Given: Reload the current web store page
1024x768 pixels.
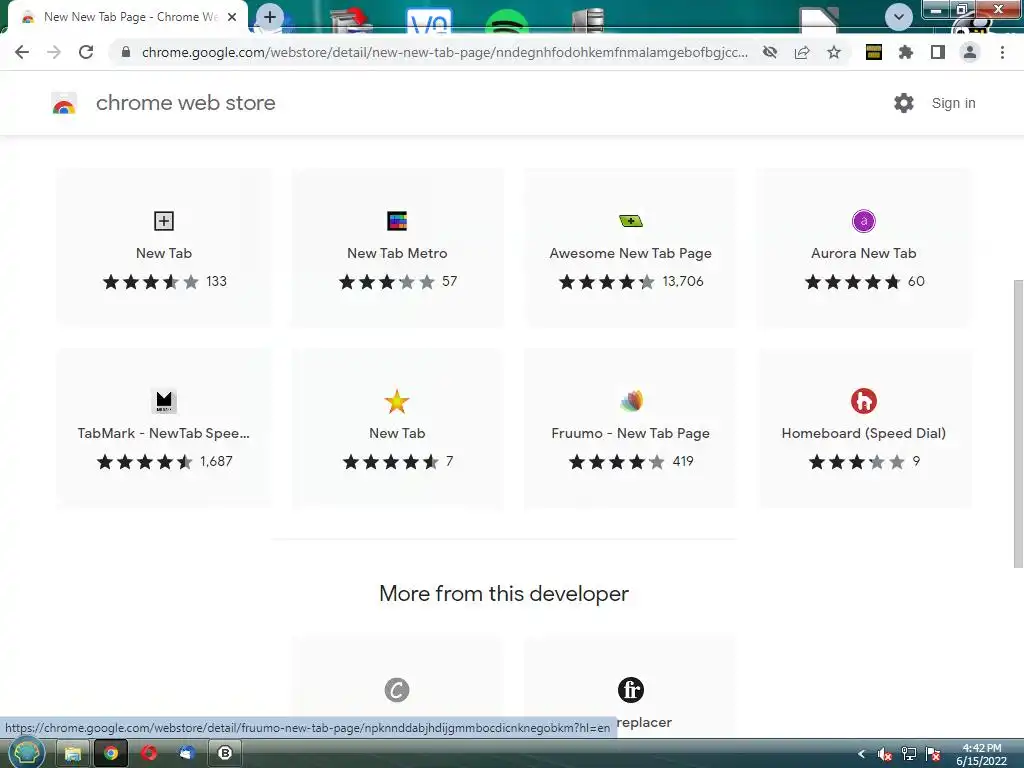Looking at the screenshot, I should 86,52.
